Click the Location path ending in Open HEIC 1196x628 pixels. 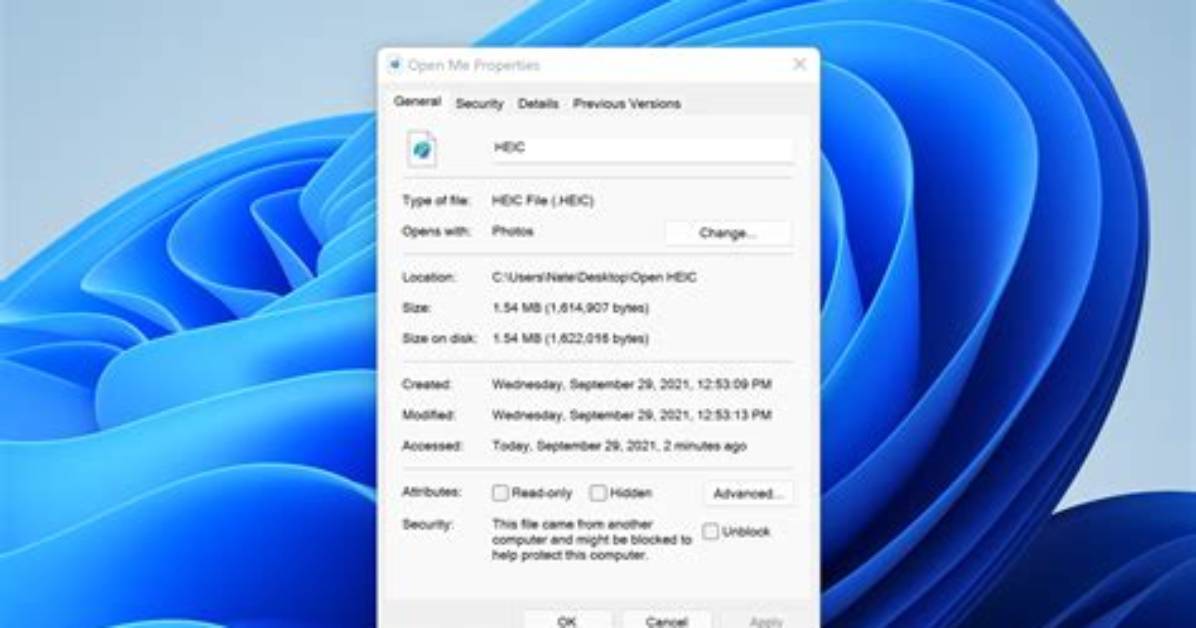[x=594, y=277]
